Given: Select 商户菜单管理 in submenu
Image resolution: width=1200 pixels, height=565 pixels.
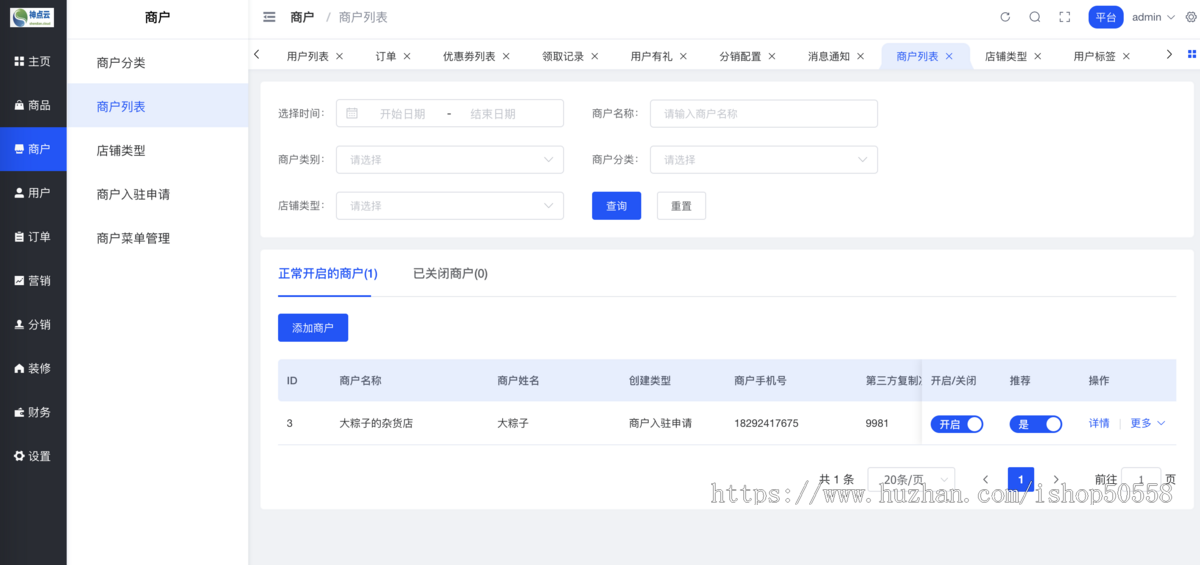Looking at the screenshot, I should pyautogui.click(x=158, y=238).
